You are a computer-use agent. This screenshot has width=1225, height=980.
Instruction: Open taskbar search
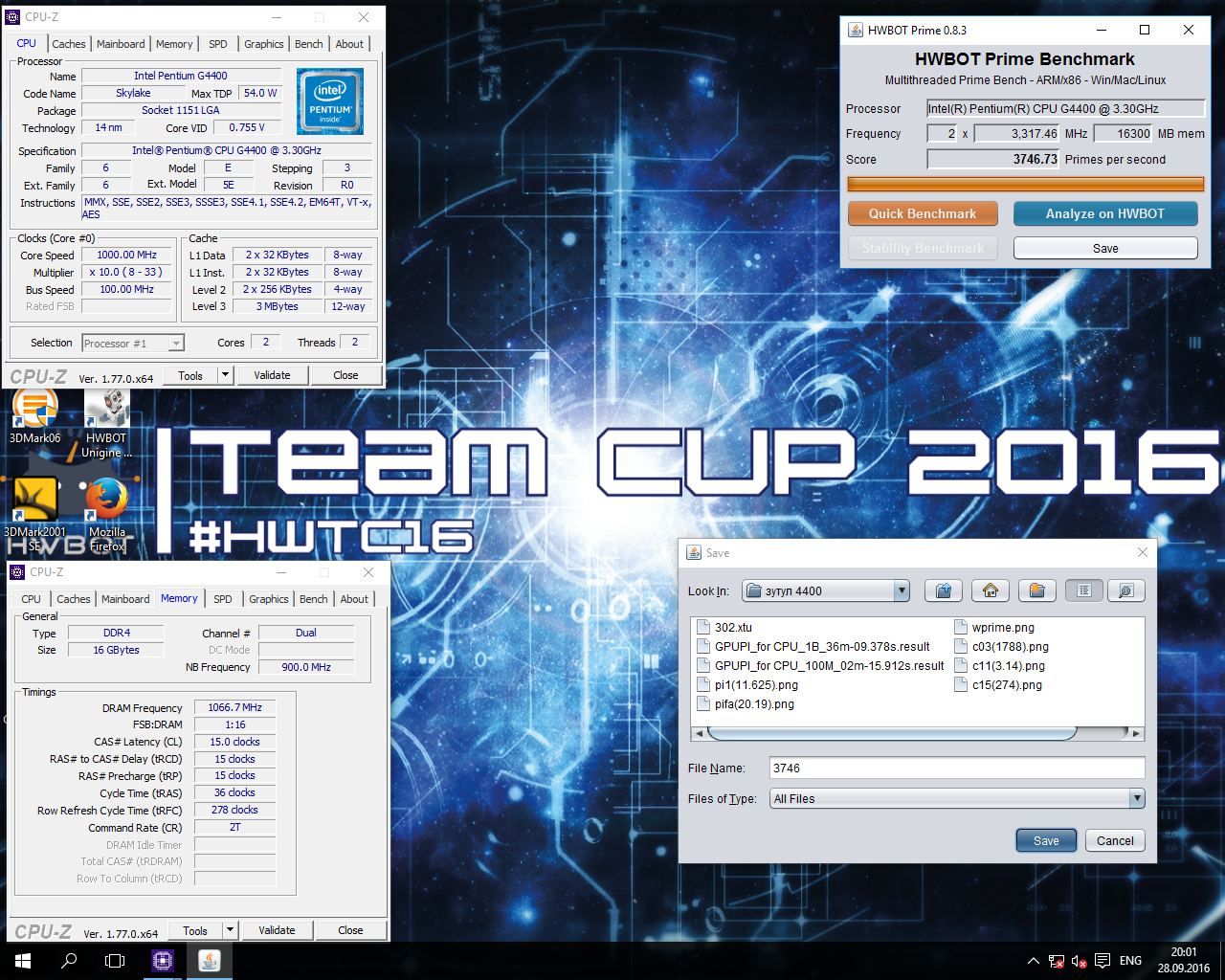(69, 961)
